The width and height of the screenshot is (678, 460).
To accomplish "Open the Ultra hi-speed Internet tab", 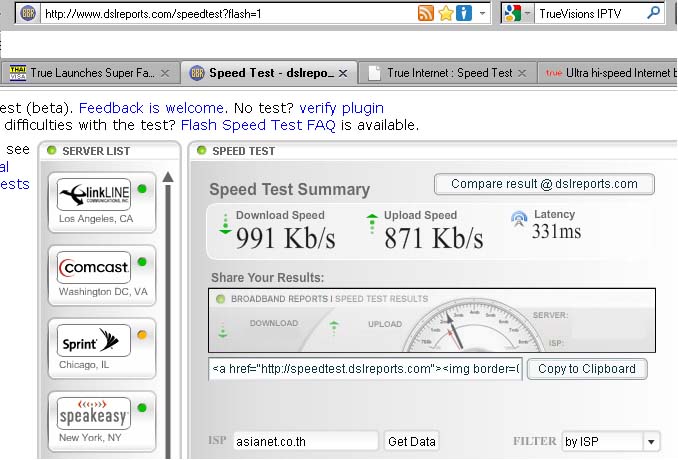I will pyautogui.click(x=609, y=73).
